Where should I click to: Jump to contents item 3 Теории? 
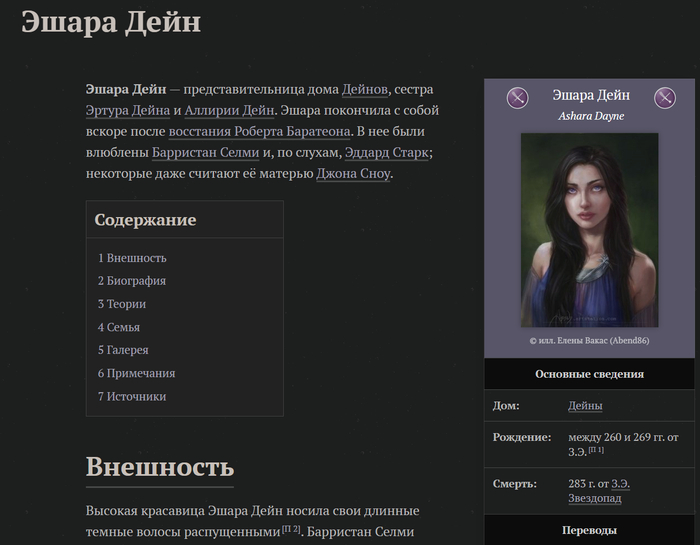pyautogui.click(x=122, y=304)
